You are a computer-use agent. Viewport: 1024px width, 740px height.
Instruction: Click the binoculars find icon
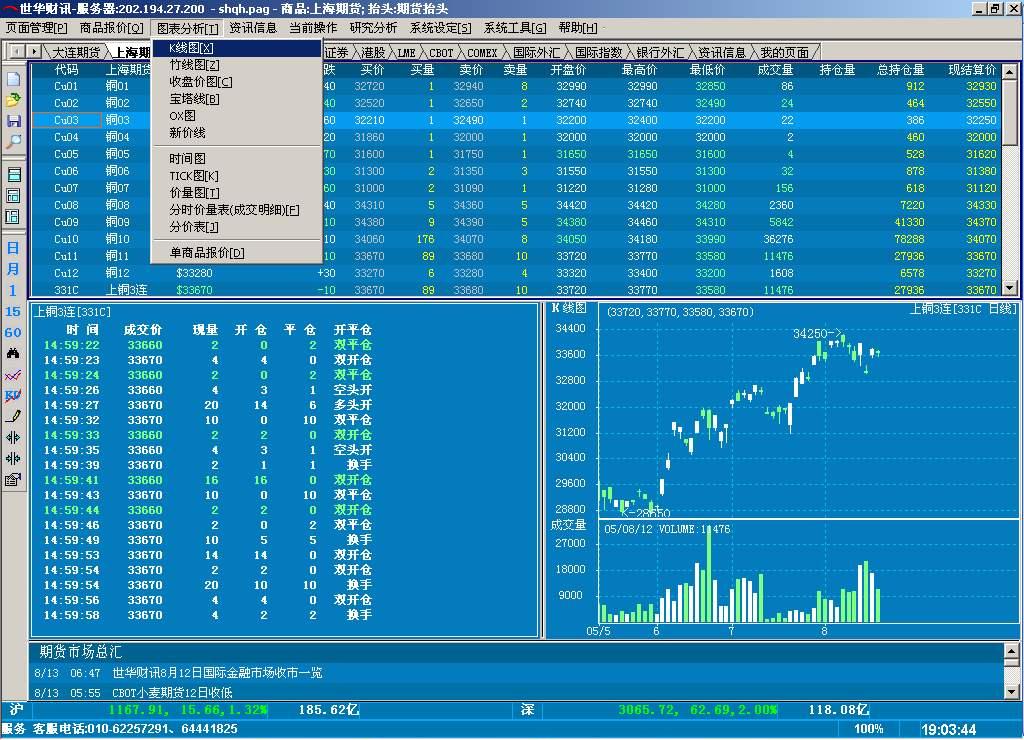[x=13, y=354]
